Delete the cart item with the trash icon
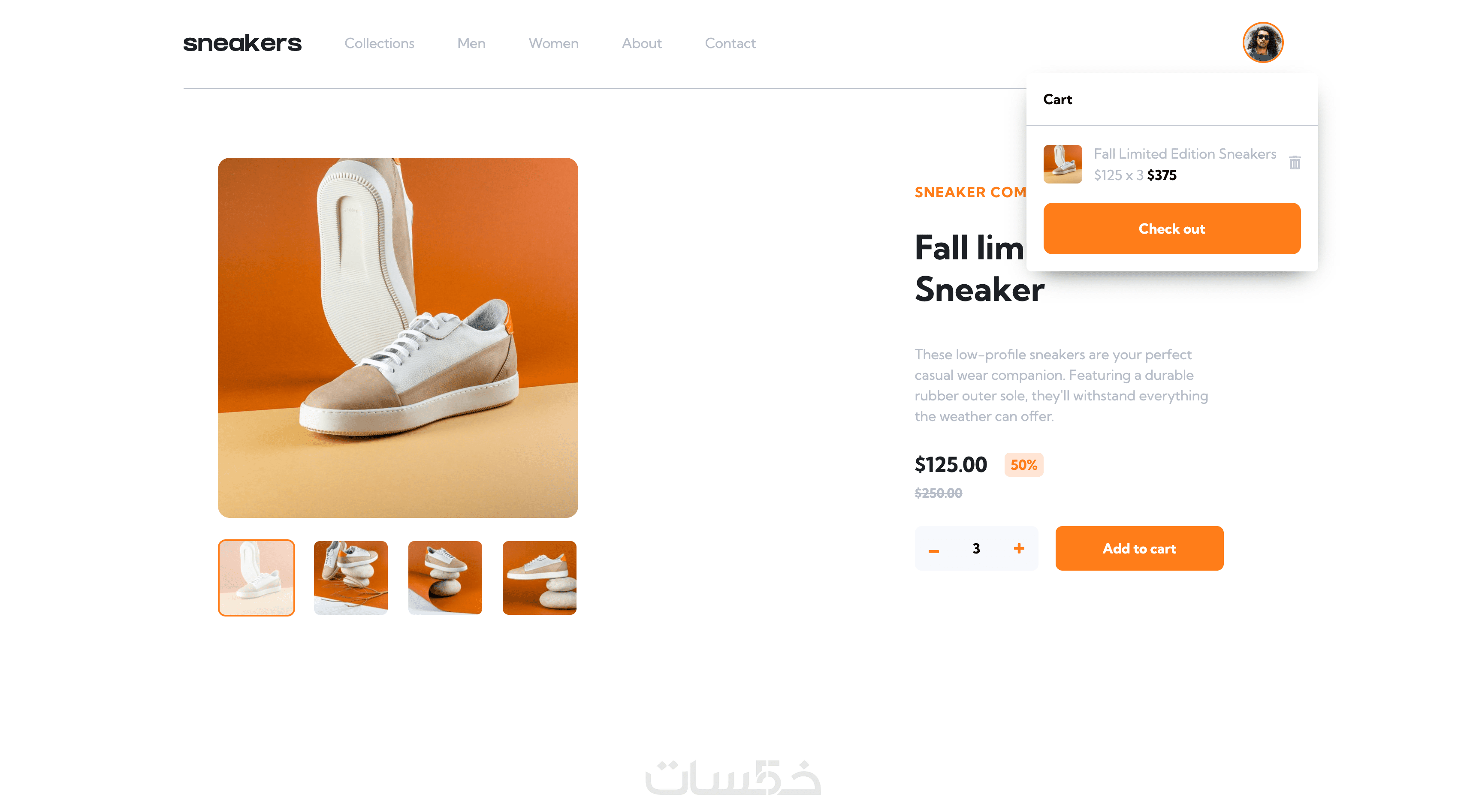This screenshot has height=812, width=1467. point(1295,163)
